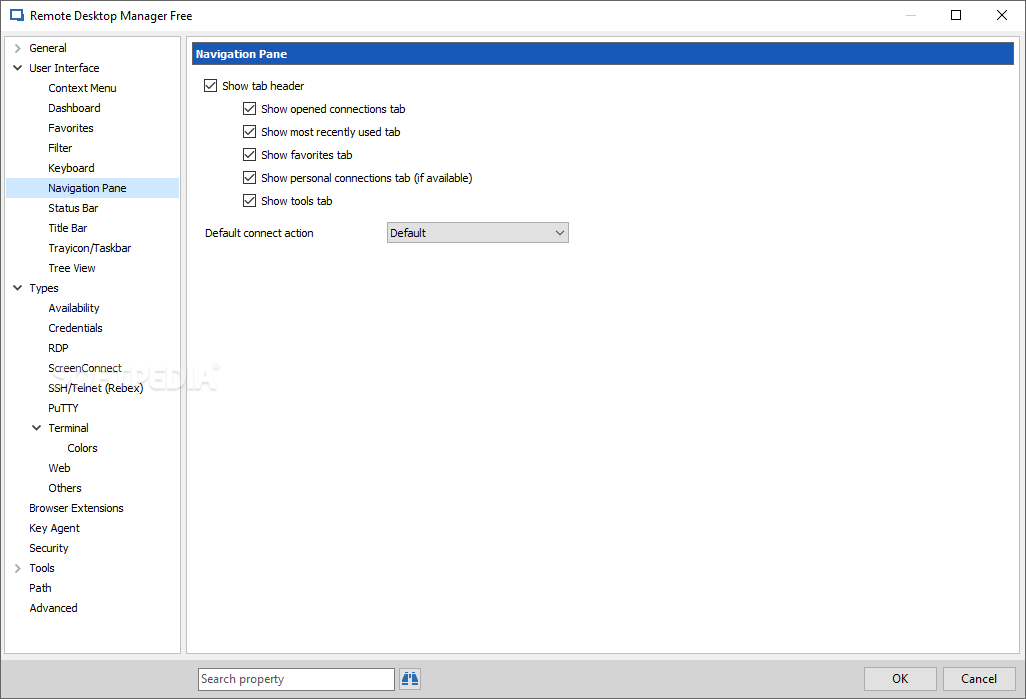The image size is (1026, 699).
Task: Open the Others type settings
Action: [65, 488]
